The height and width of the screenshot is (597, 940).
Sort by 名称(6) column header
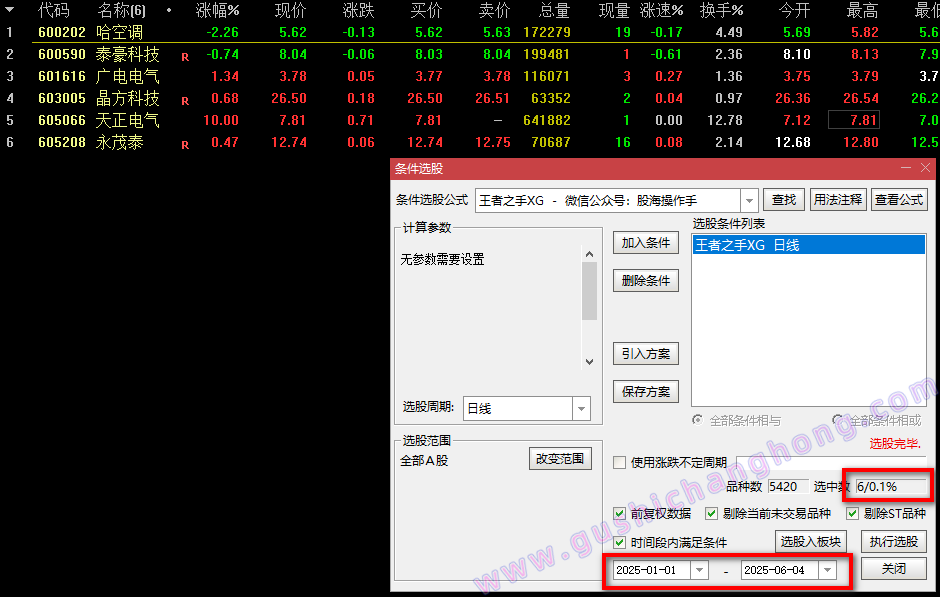121,10
